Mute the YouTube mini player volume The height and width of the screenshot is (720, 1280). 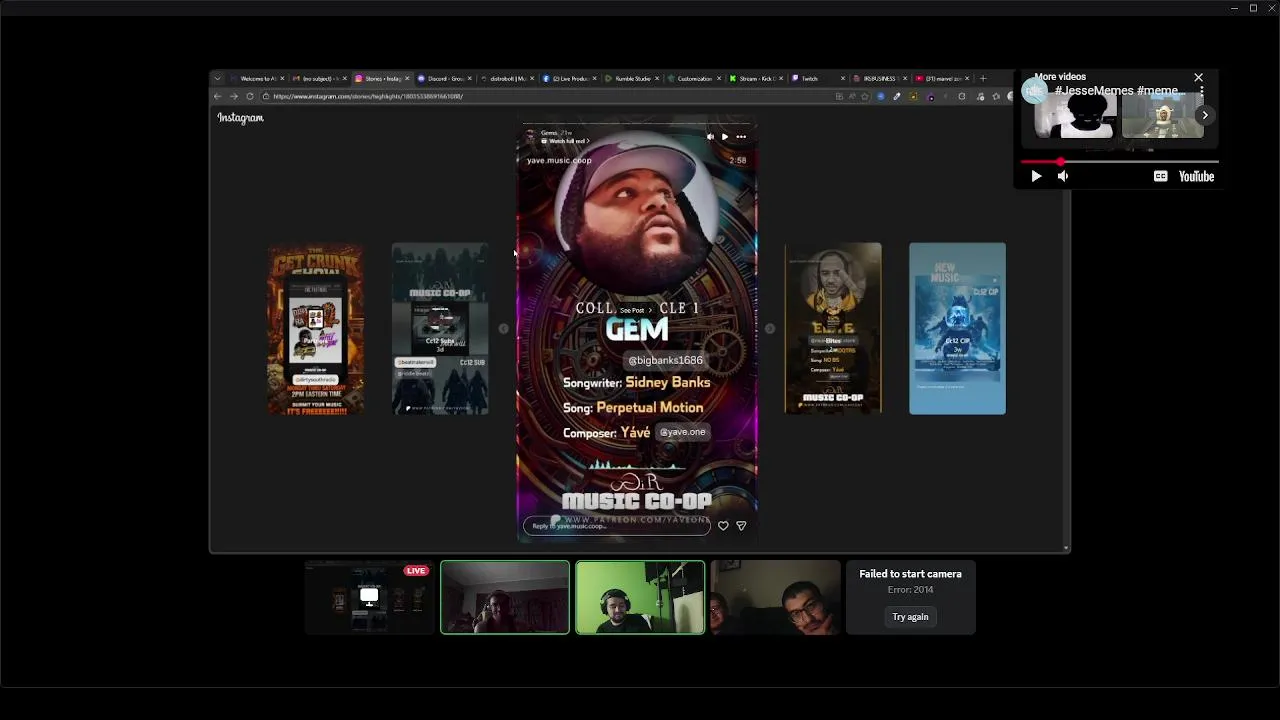click(1063, 176)
